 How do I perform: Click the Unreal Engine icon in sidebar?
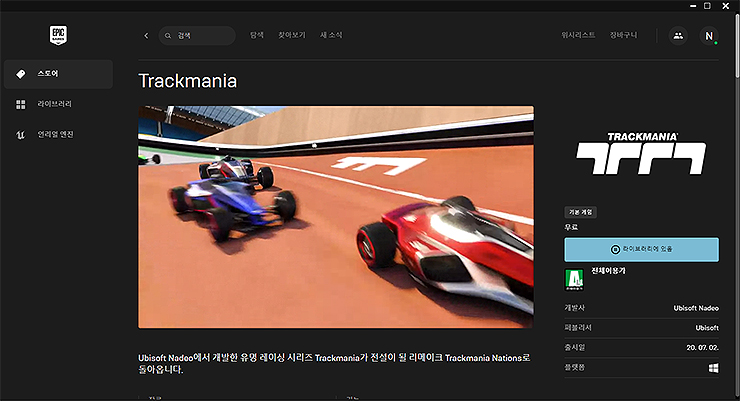(21, 135)
